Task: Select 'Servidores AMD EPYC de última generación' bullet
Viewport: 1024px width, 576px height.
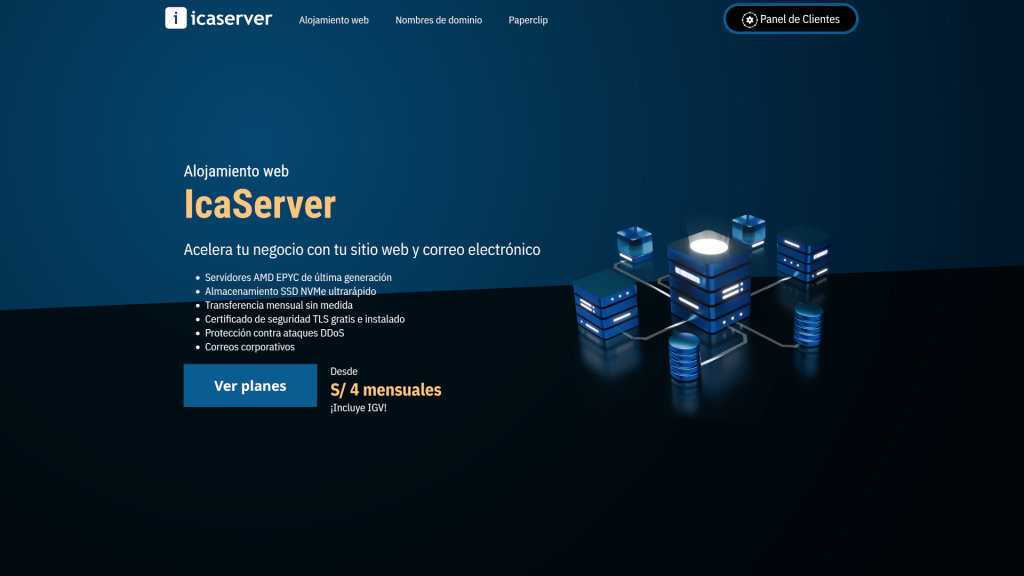Action: coord(298,277)
